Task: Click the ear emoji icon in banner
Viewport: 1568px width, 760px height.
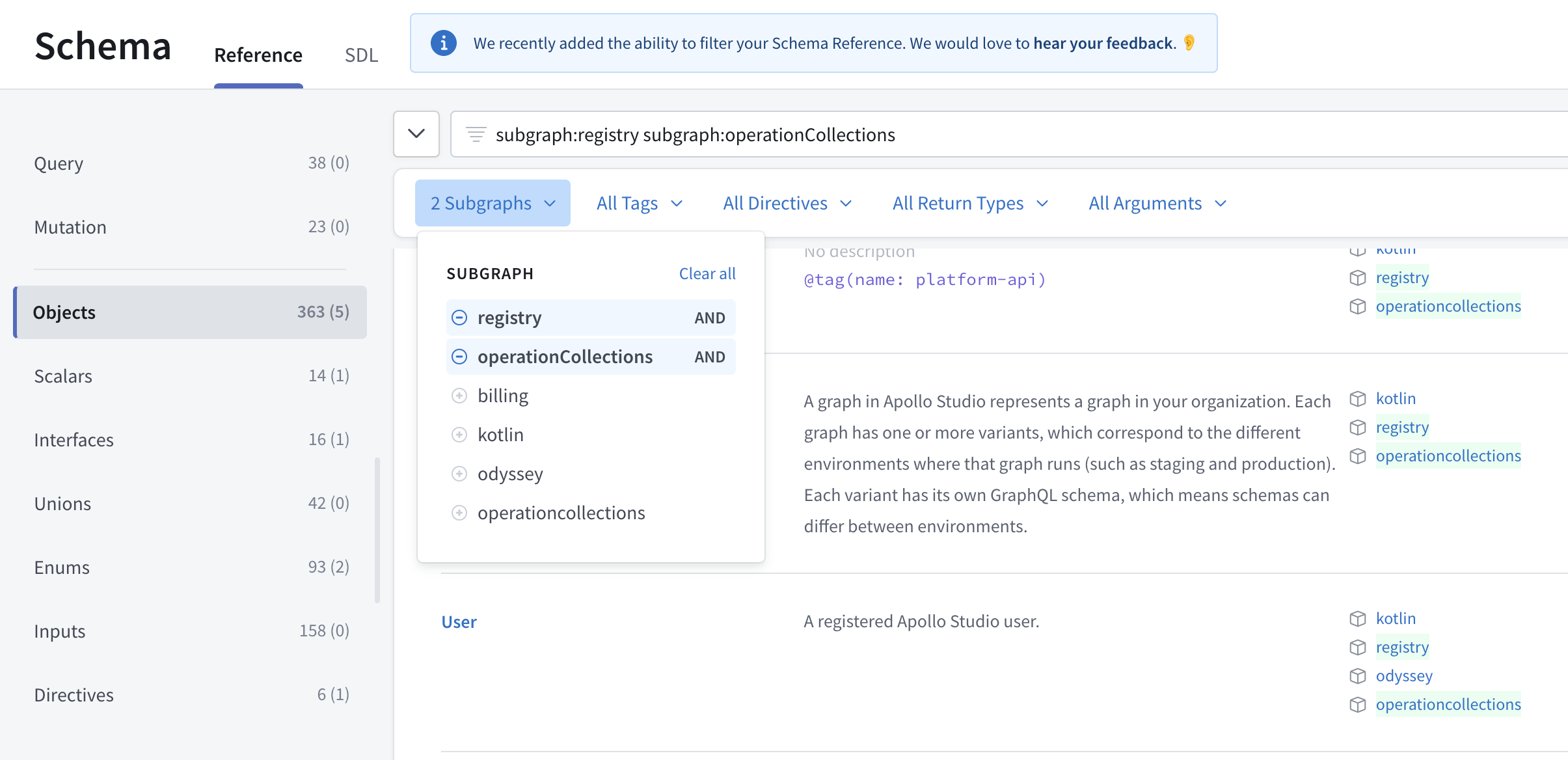Action: [x=1189, y=43]
